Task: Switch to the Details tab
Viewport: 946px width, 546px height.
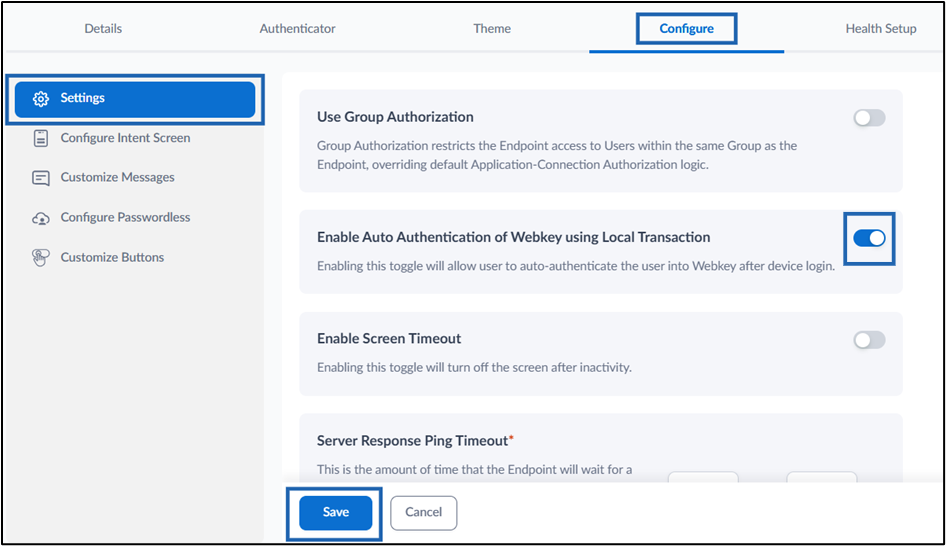Action: pos(103,28)
